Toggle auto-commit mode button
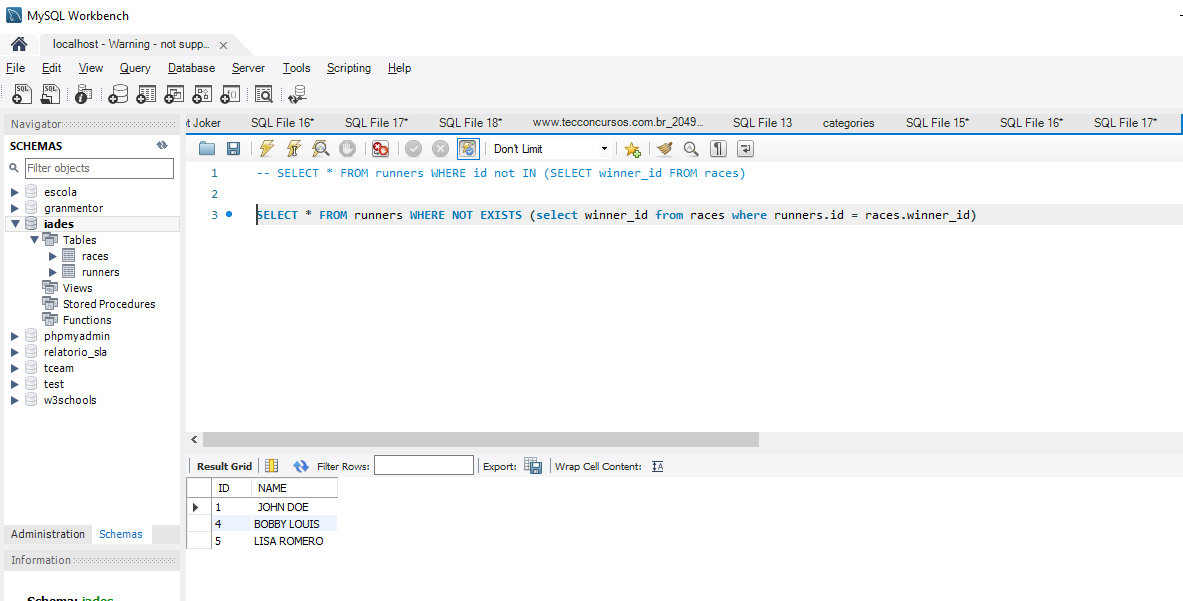This screenshot has width=1183, height=601. (x=469, y=149)
